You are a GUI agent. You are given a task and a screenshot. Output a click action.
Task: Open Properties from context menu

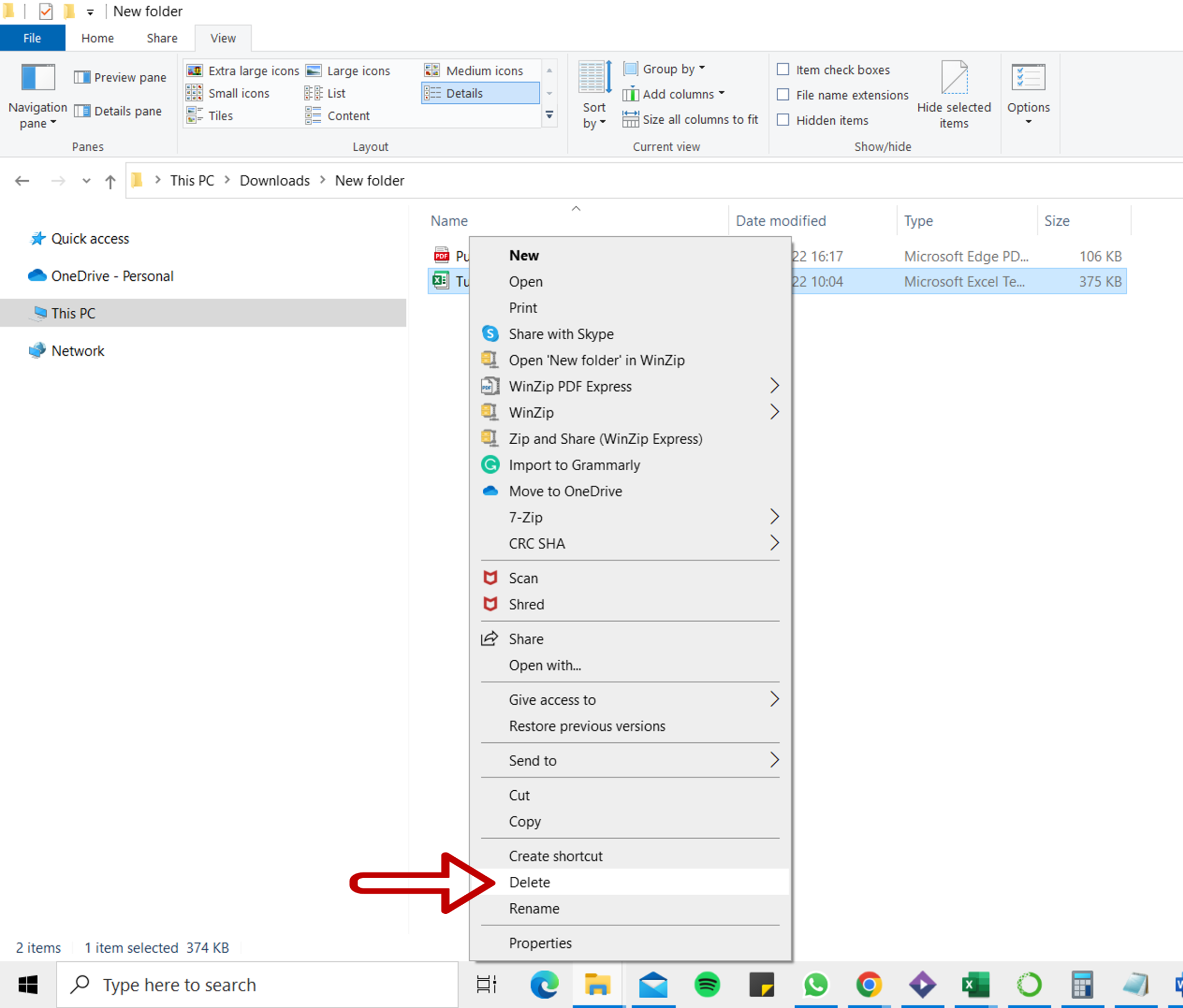[540, 942]
